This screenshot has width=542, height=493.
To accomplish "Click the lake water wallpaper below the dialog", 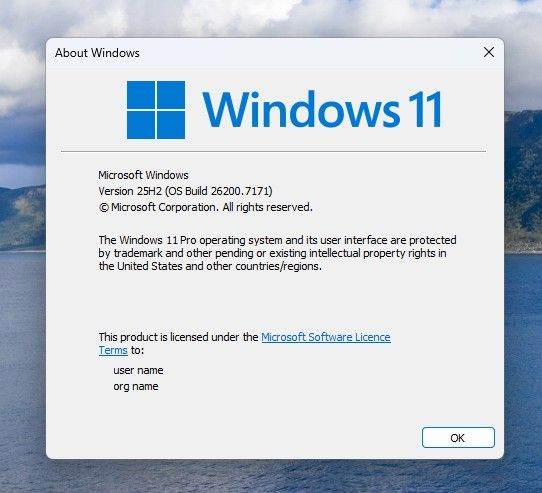I will (270, 477).
